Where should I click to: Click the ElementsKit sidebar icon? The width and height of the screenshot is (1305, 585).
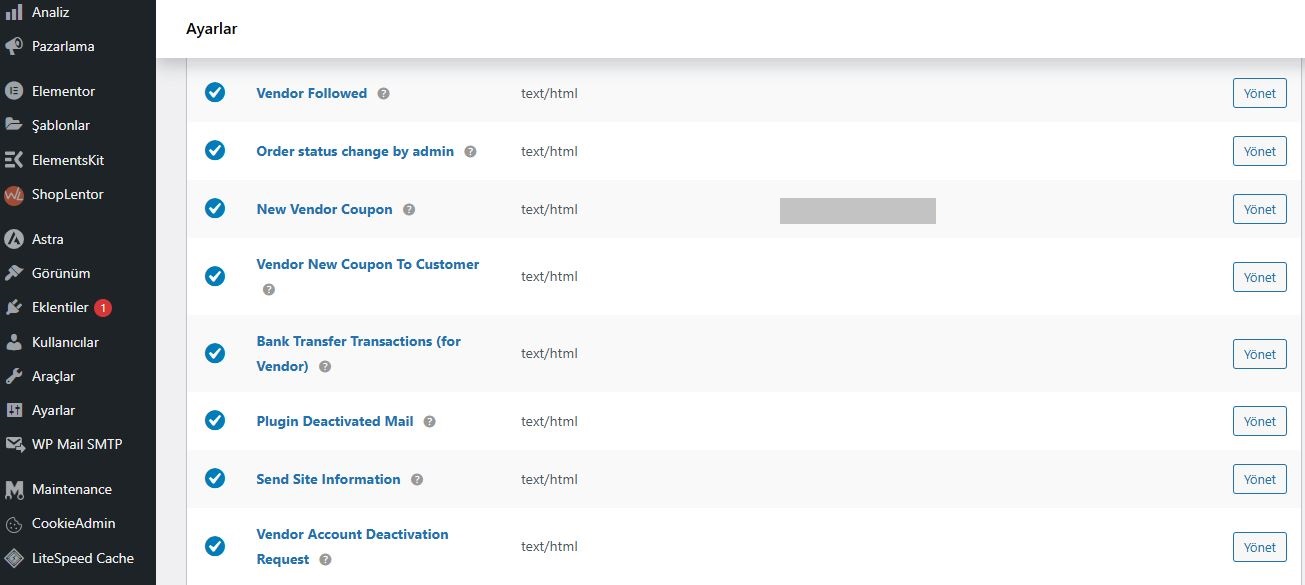[14, 160]
